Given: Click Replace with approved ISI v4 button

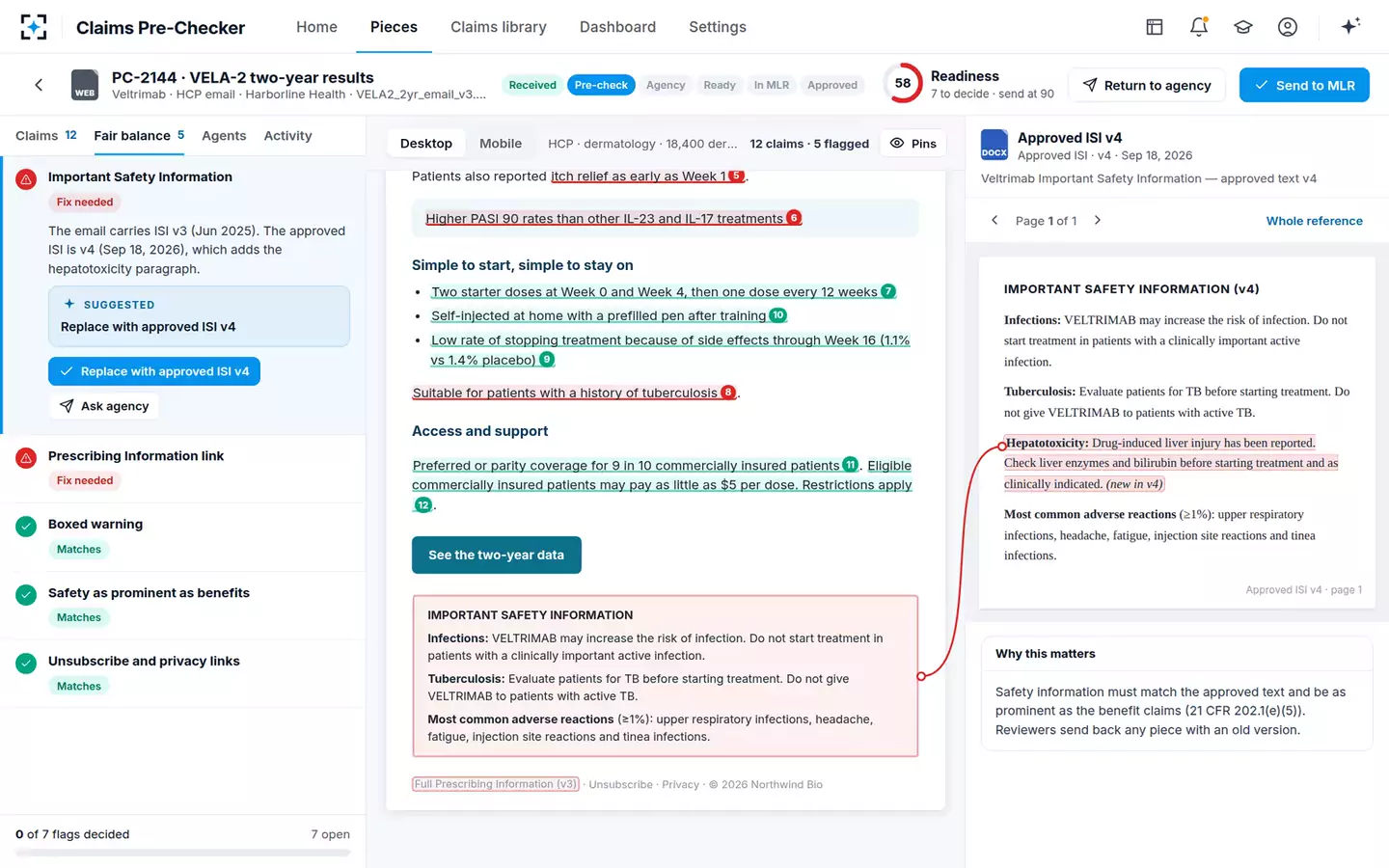Looking at the screenshot, I should pyautogui.click(x=154, y=371).
